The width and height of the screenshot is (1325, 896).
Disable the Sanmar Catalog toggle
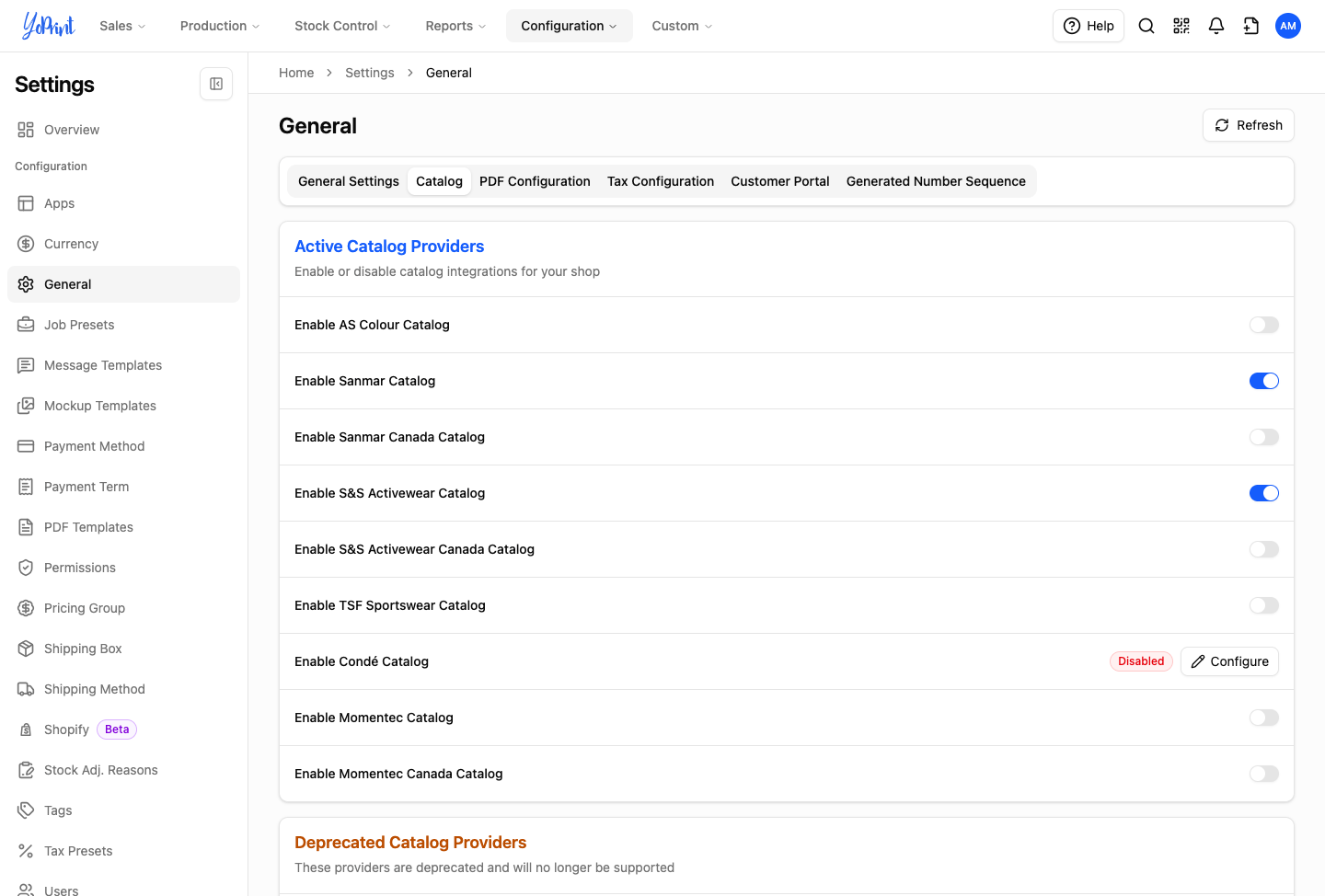point(1264,381)
